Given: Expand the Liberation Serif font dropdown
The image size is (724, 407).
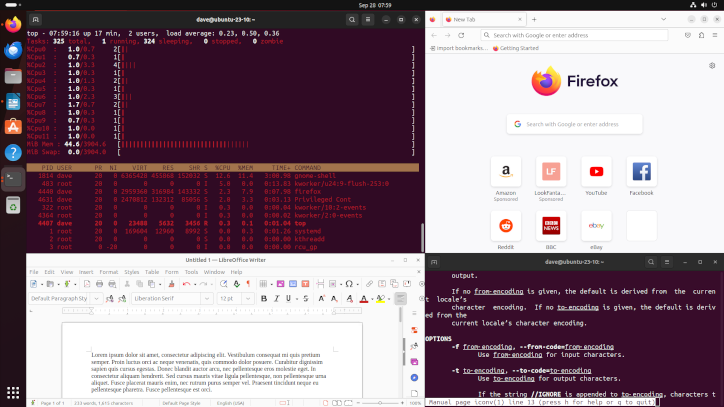Looking at the screenshot, I should click(207, 298).
